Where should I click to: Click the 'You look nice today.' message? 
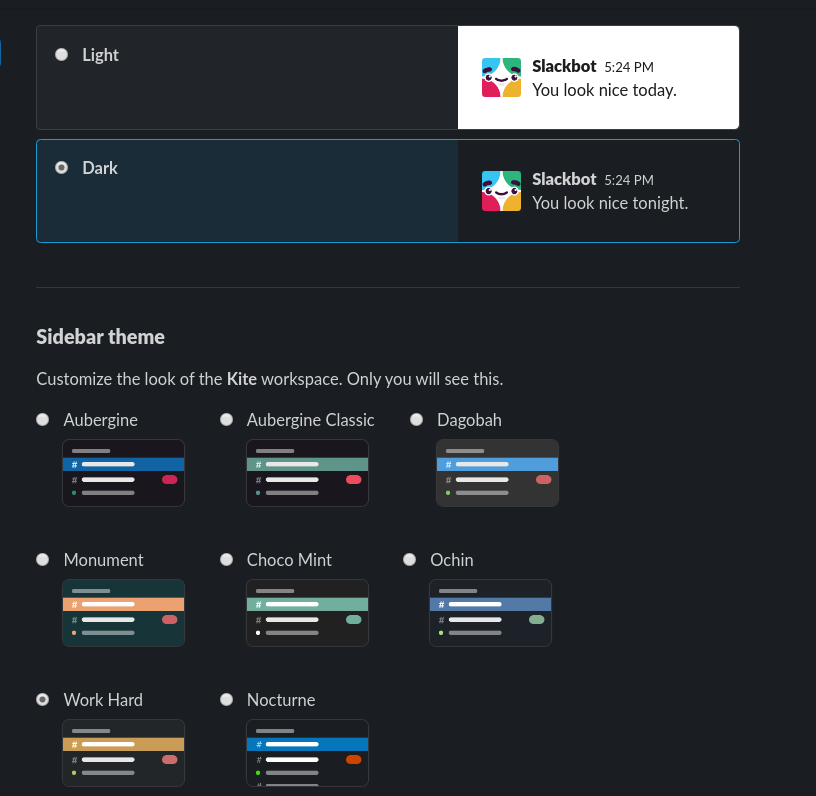click(604, 90)
